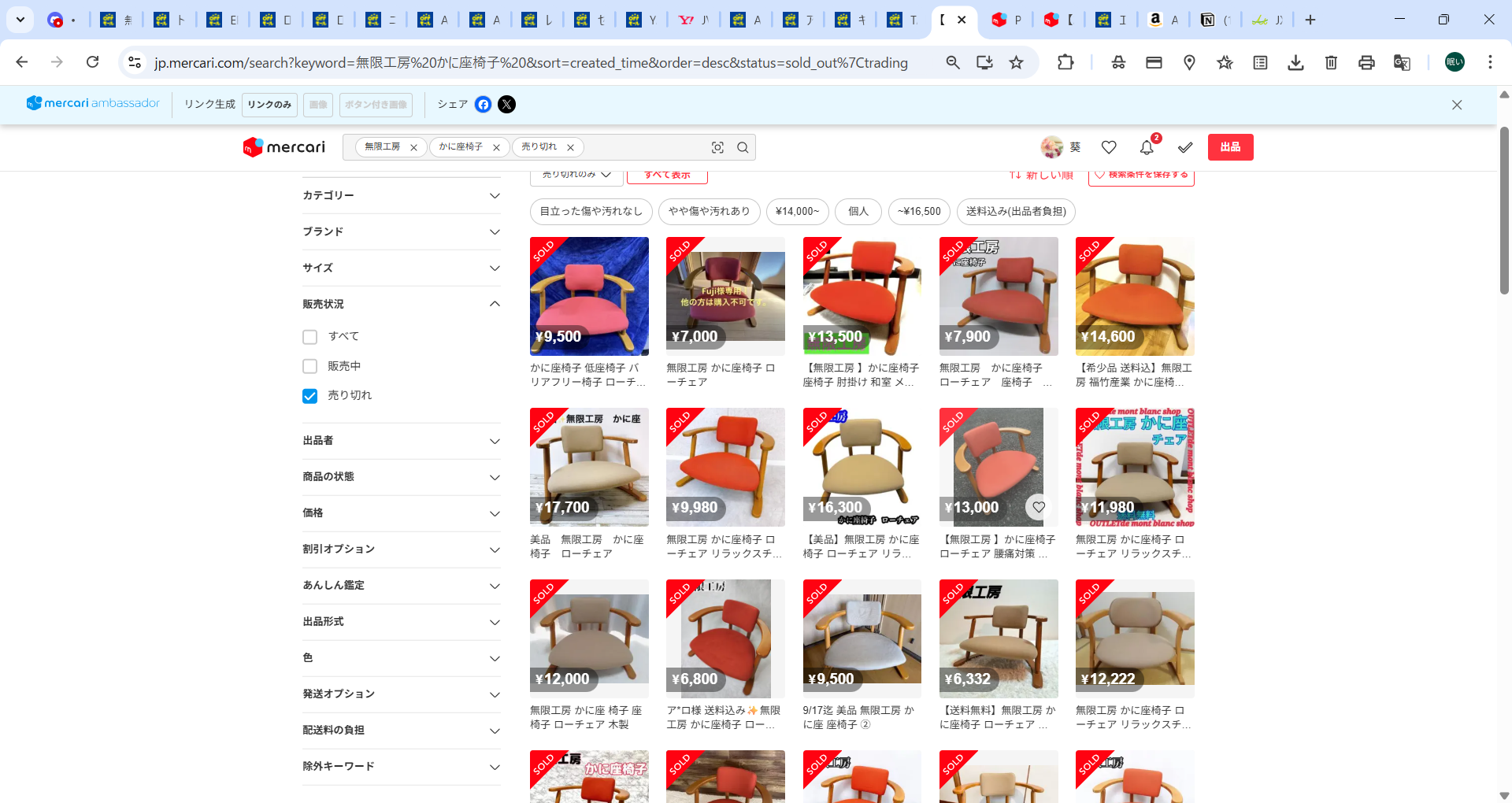Apply 目立った傷や汚れなし filter chip

(591, 212)
